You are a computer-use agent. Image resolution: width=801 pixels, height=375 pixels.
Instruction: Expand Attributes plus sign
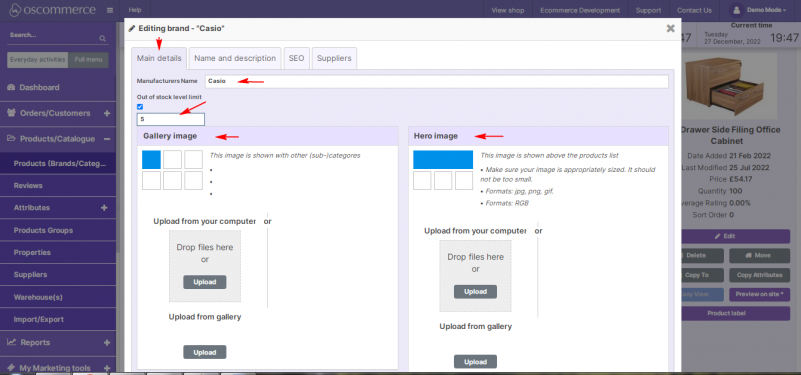point(104,207)
